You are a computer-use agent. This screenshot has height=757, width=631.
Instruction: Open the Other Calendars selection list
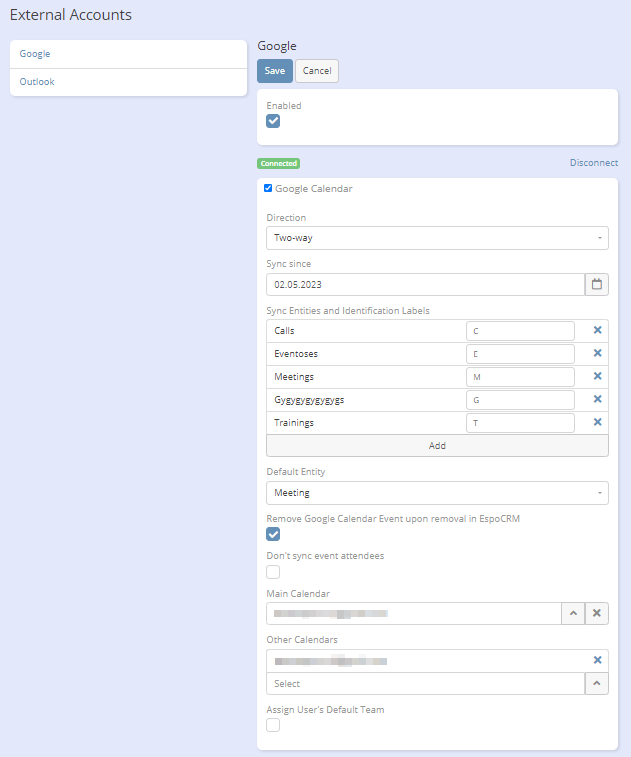point(597,684)
